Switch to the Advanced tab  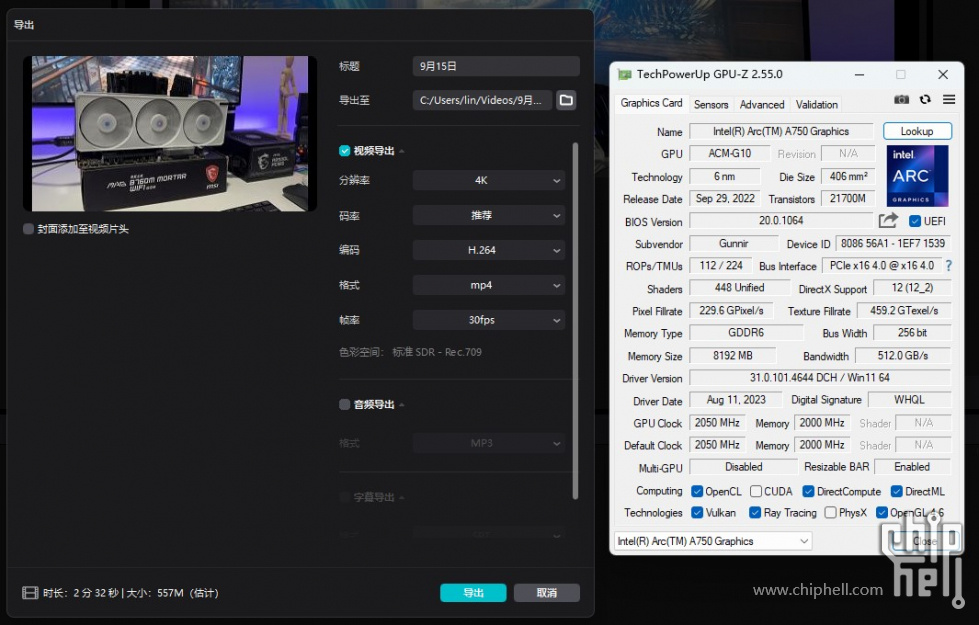[x=762, y=105]
